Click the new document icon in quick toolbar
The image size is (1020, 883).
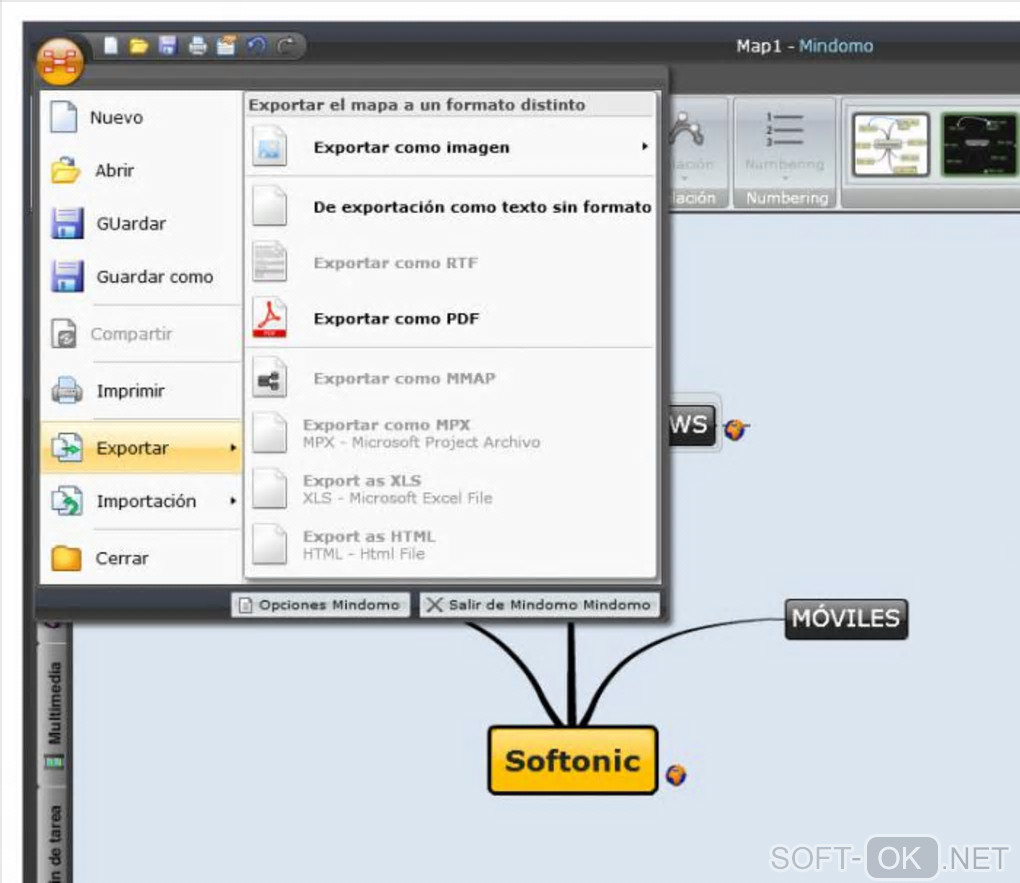coord(111,46)
